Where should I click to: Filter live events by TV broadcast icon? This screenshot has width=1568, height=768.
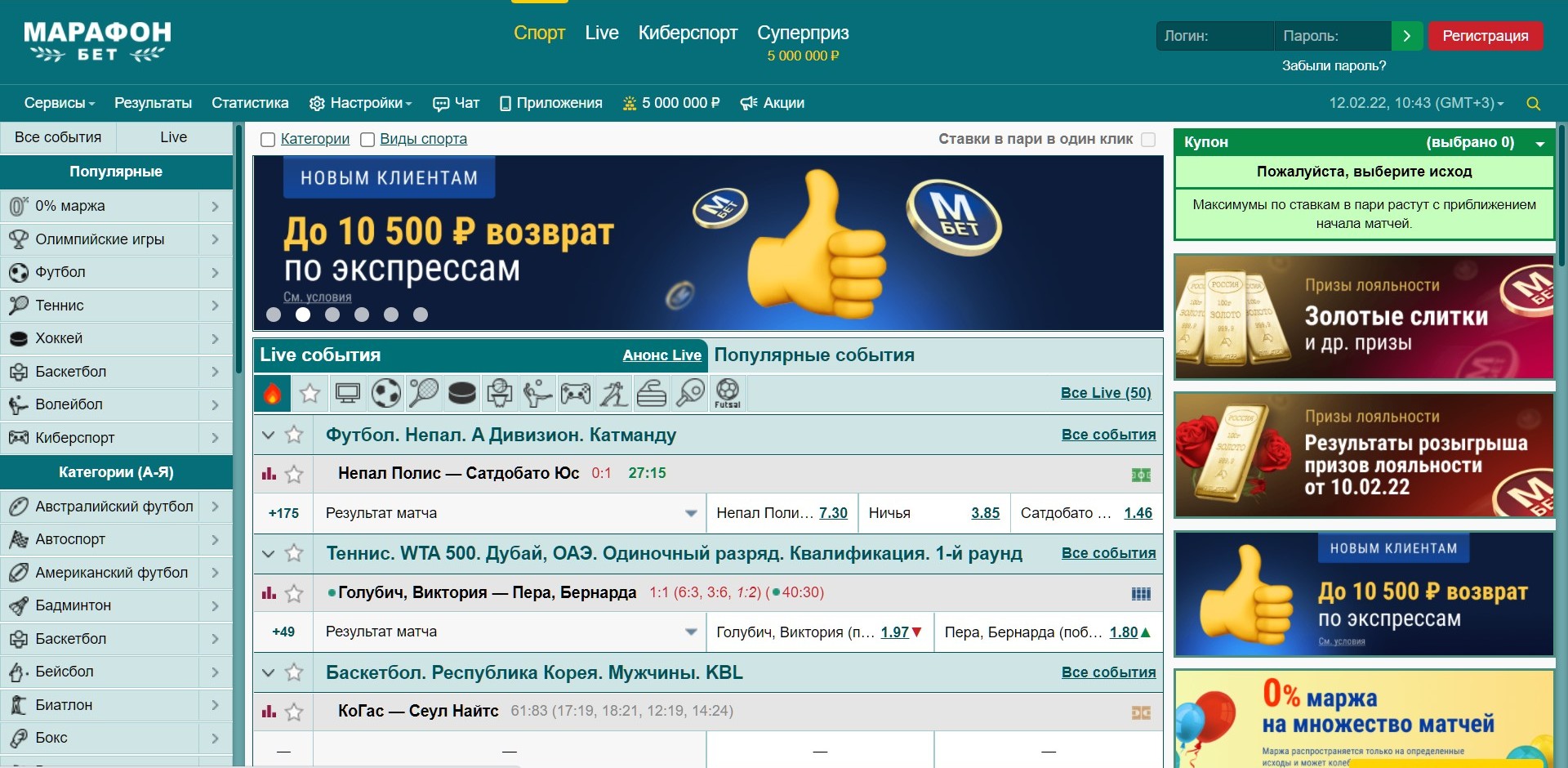[348, 393]
